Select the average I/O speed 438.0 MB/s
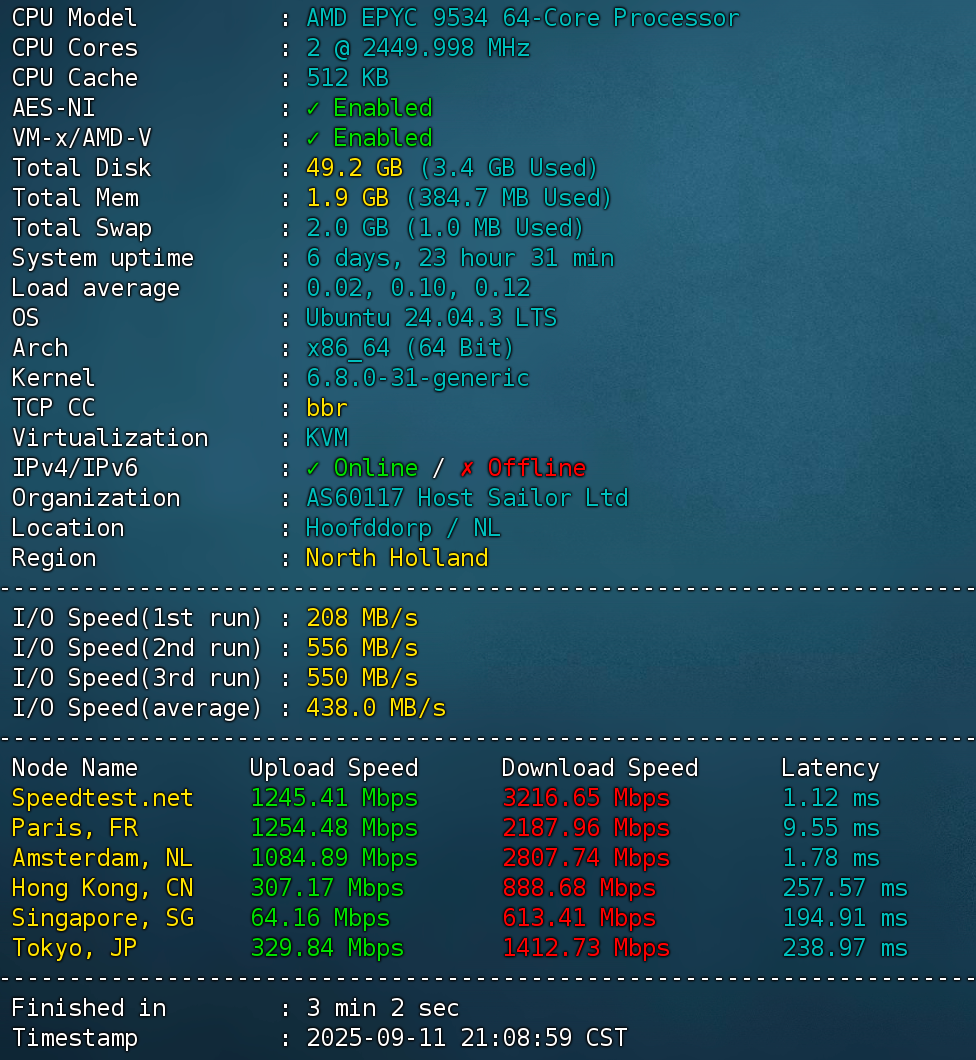Image resolution: width=976 pixels, height=1060 pixels. tap(376, 708)
